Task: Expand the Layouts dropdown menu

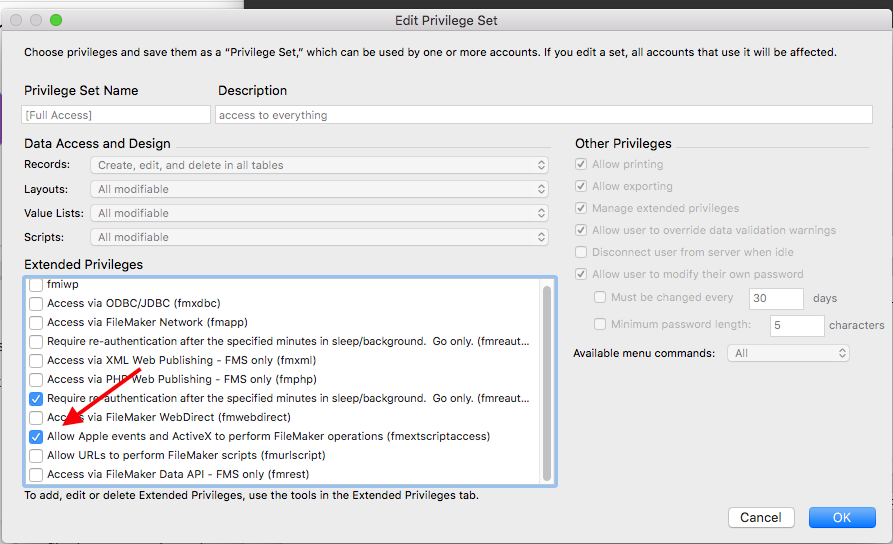Action: coord(319,189)
